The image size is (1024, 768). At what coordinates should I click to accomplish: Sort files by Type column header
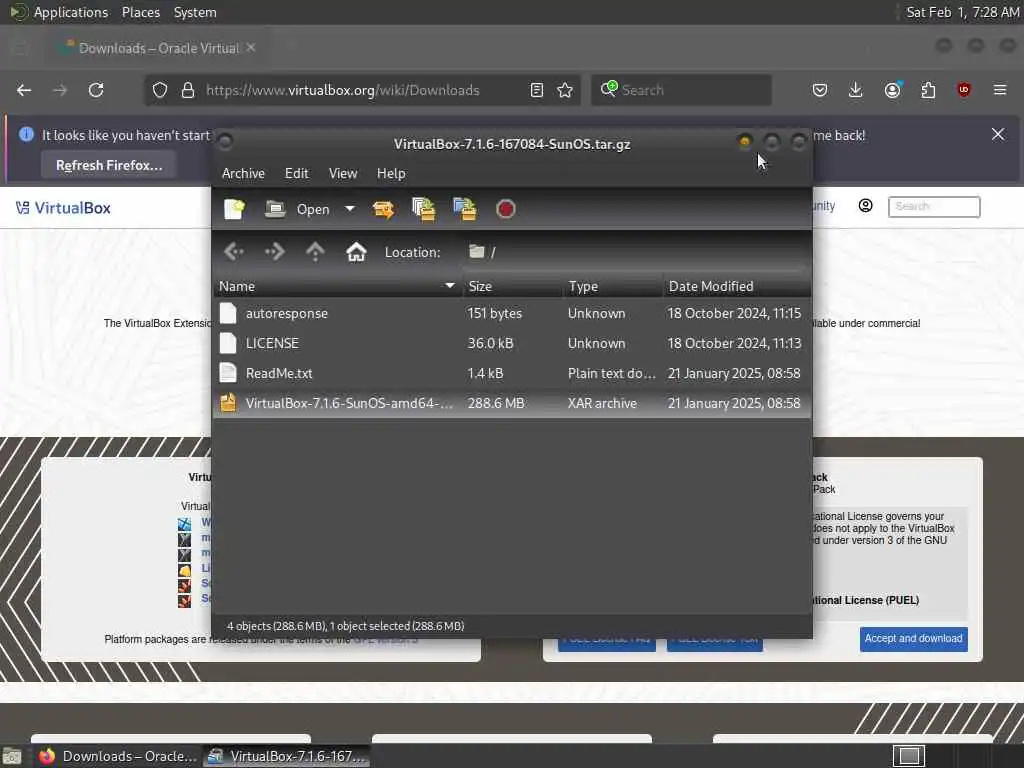click(x=613, y=286)
